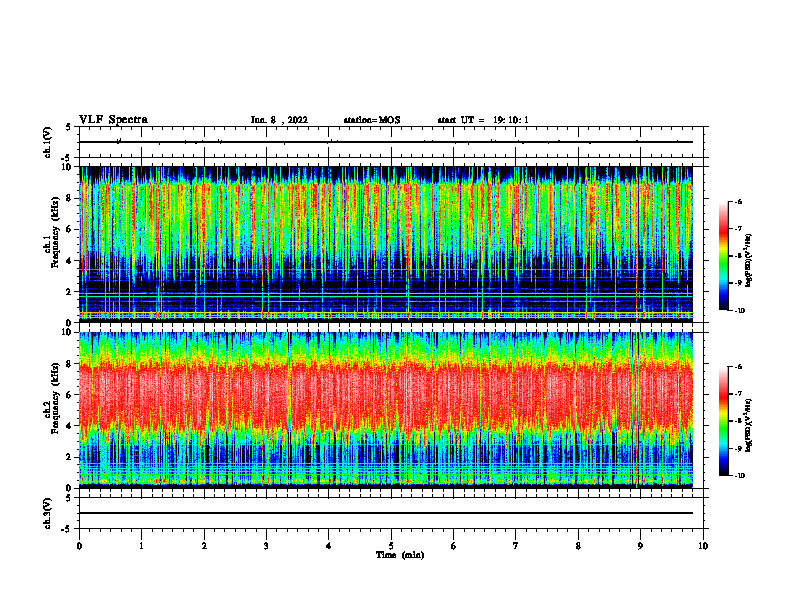This screenshot has height=612, width=792.
Task: Select the date text "Jan. 8 , 2022"
Action: click(x=279, y=120)
